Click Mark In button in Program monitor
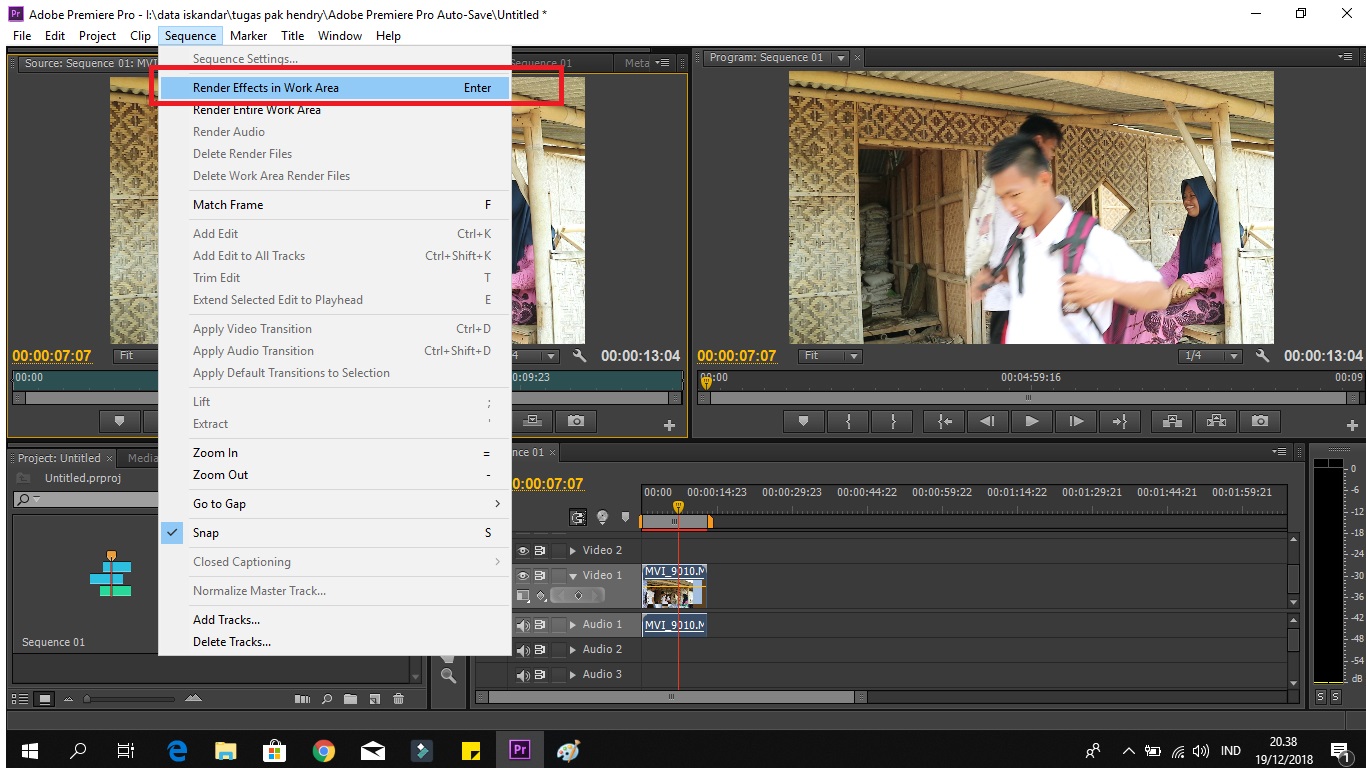Viewport: 1366px width, 768px height. click(x=848, y=422)
